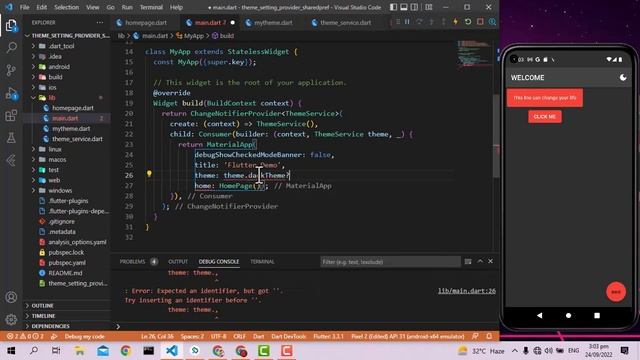Open Source Control view

point(11,70)
